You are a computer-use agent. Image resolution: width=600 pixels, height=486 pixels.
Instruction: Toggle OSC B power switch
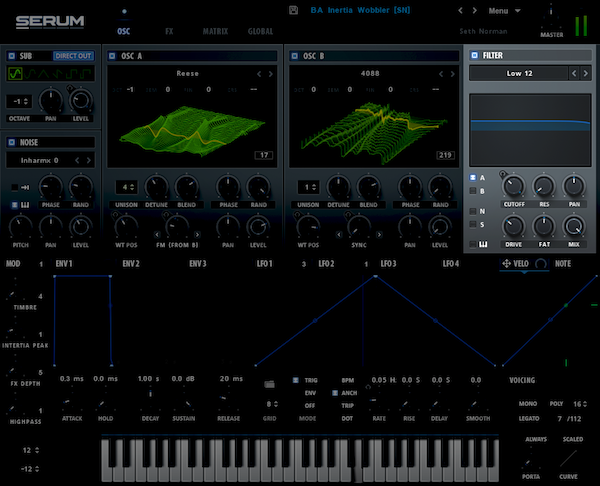(294, 56)
